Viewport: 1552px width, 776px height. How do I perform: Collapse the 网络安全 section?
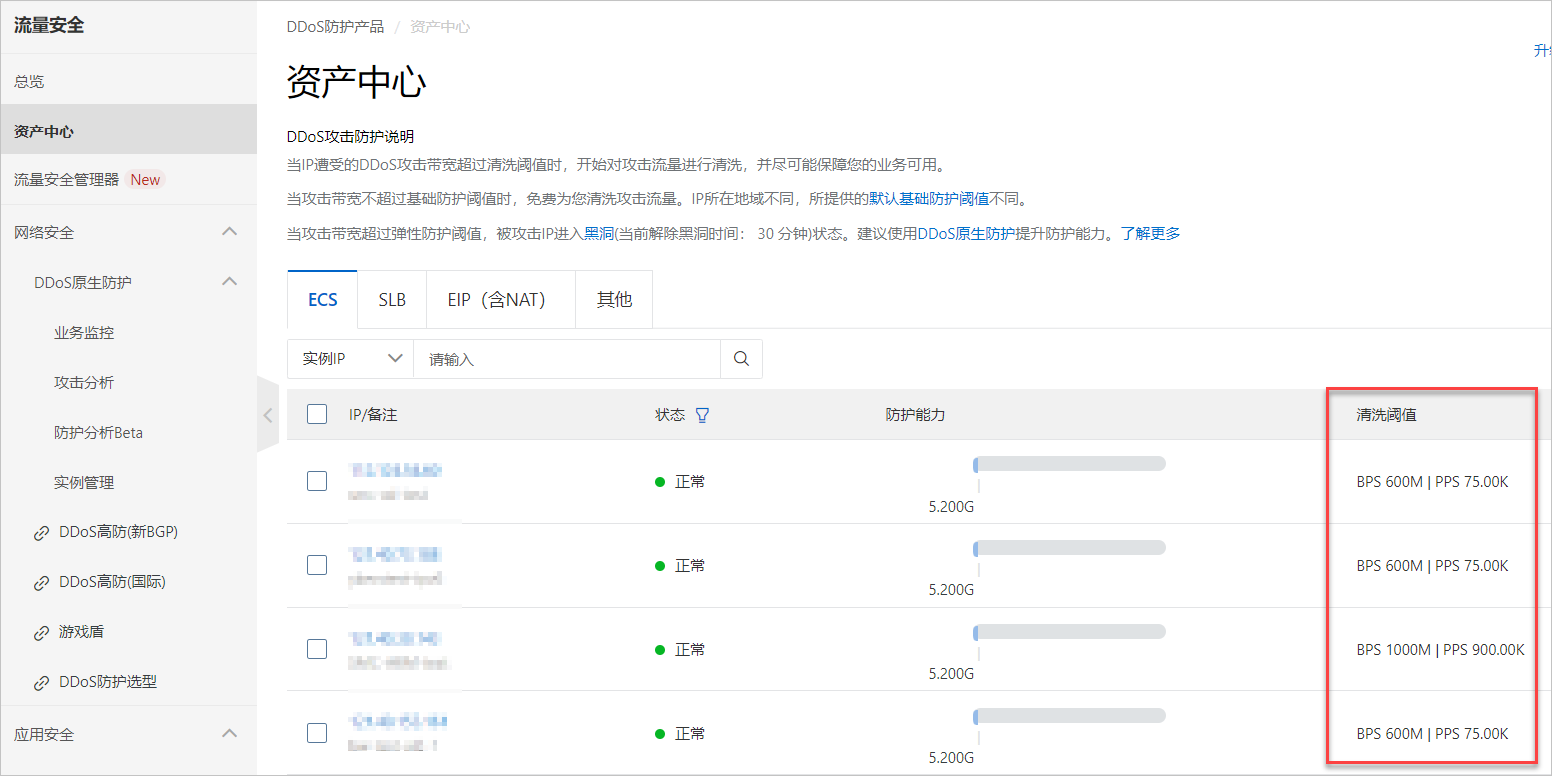tap(229, 232)
